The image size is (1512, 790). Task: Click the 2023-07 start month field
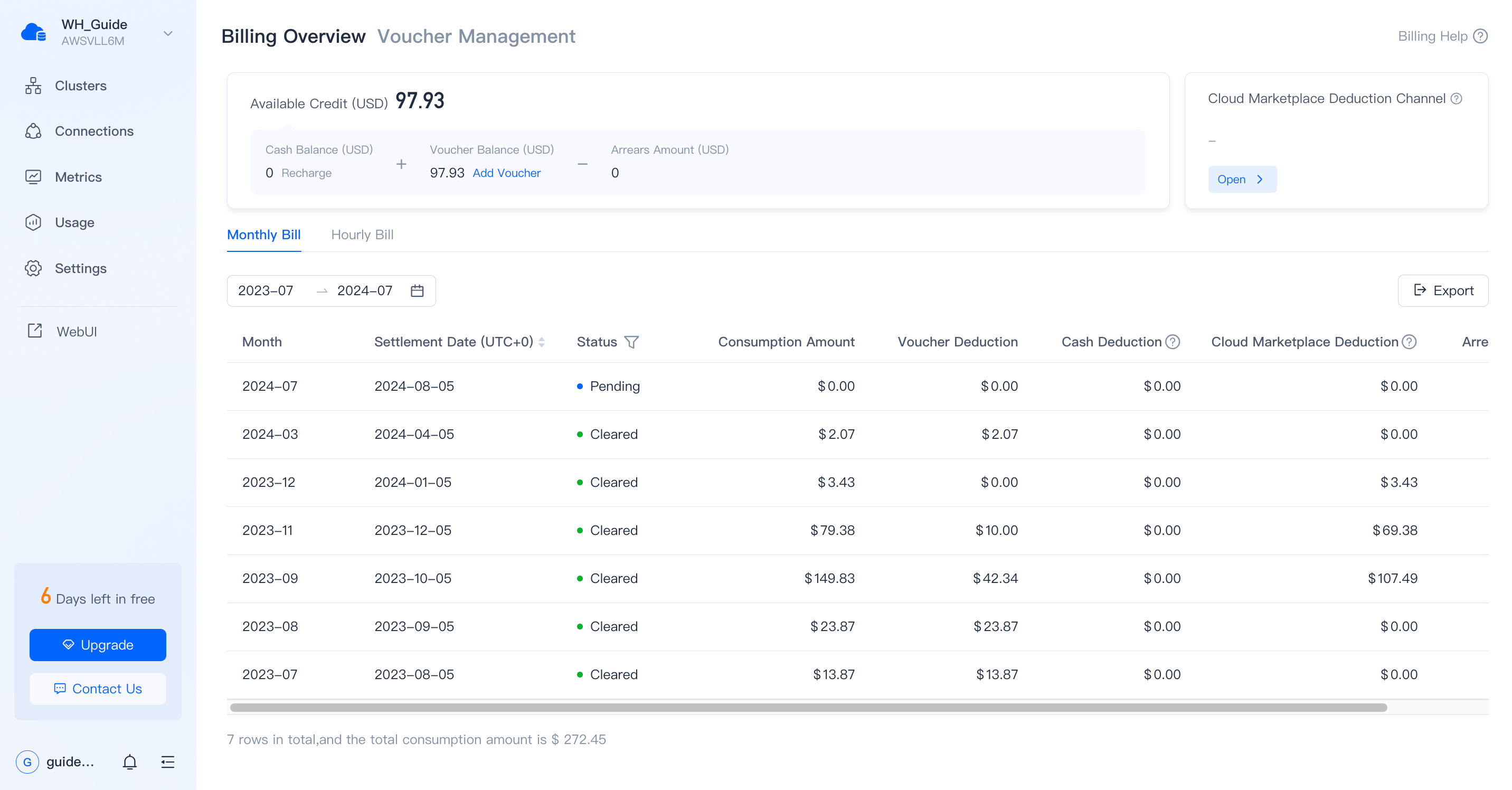pyautogui.click(x=266, y=290)
